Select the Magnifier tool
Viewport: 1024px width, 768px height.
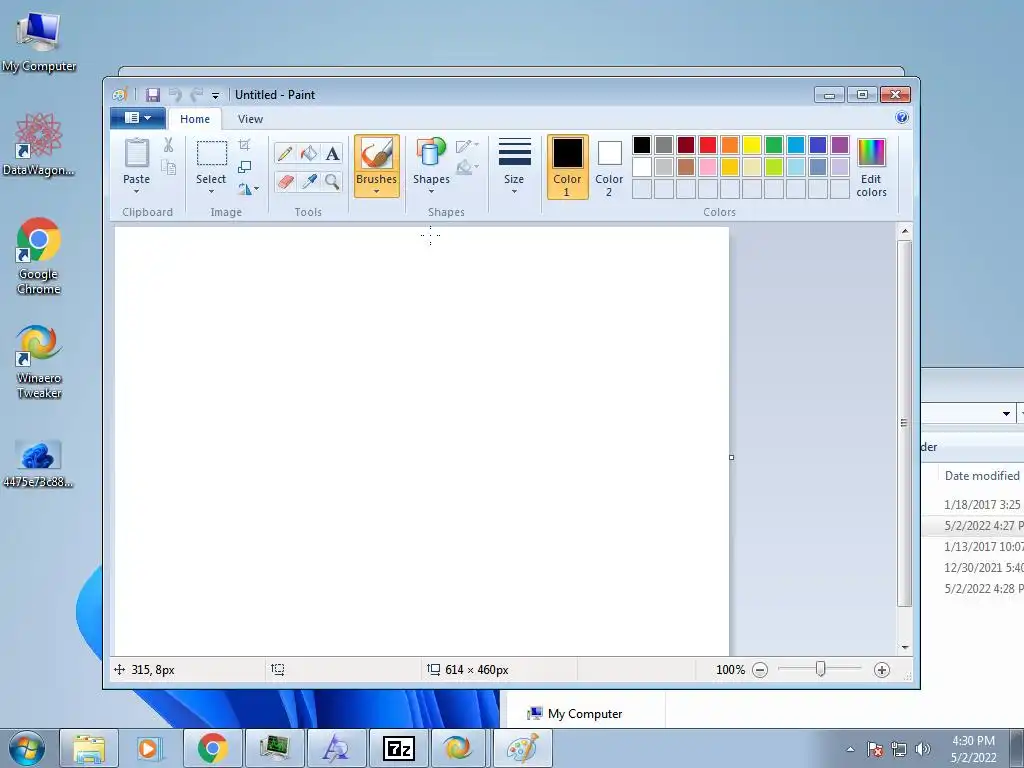coord(332,181)
